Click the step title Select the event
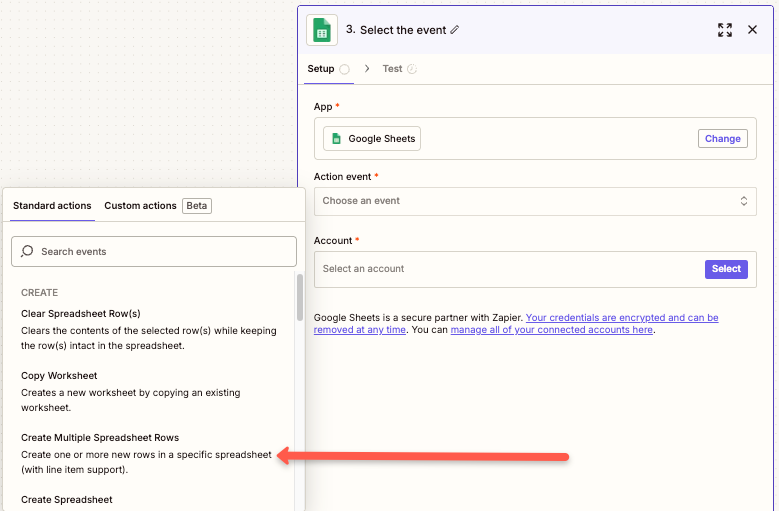The width and height of the screenshot is (779, 511). pyautogui.click(x=403, y=30)
